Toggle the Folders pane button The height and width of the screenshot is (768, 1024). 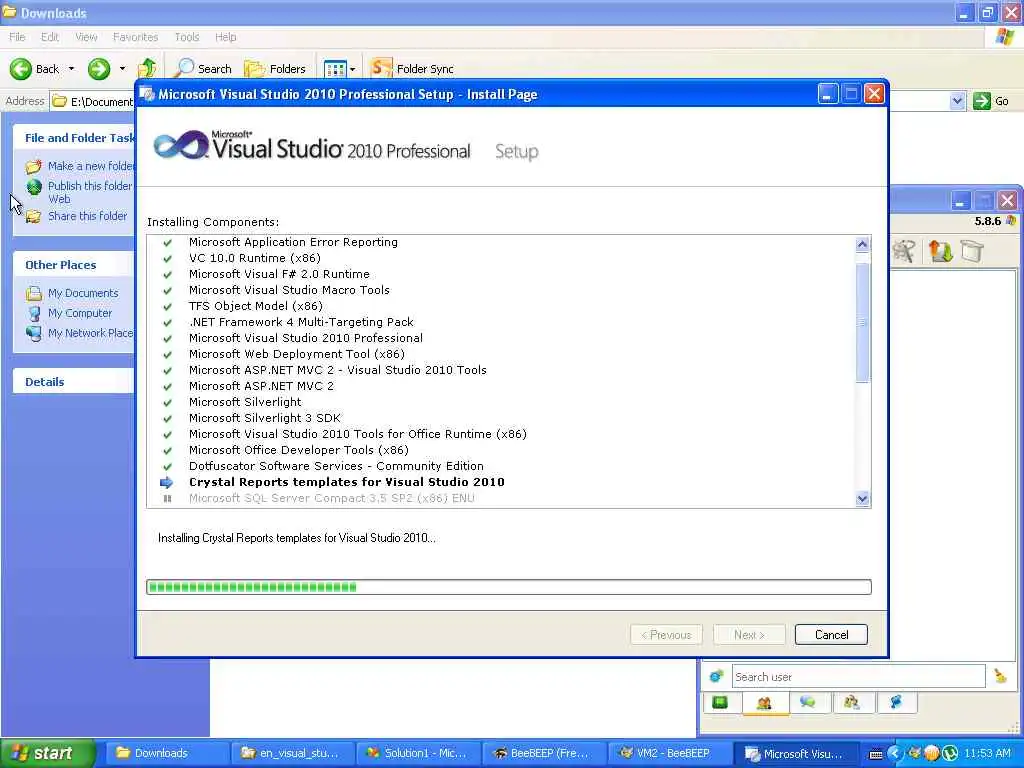(x=275, y=68)
